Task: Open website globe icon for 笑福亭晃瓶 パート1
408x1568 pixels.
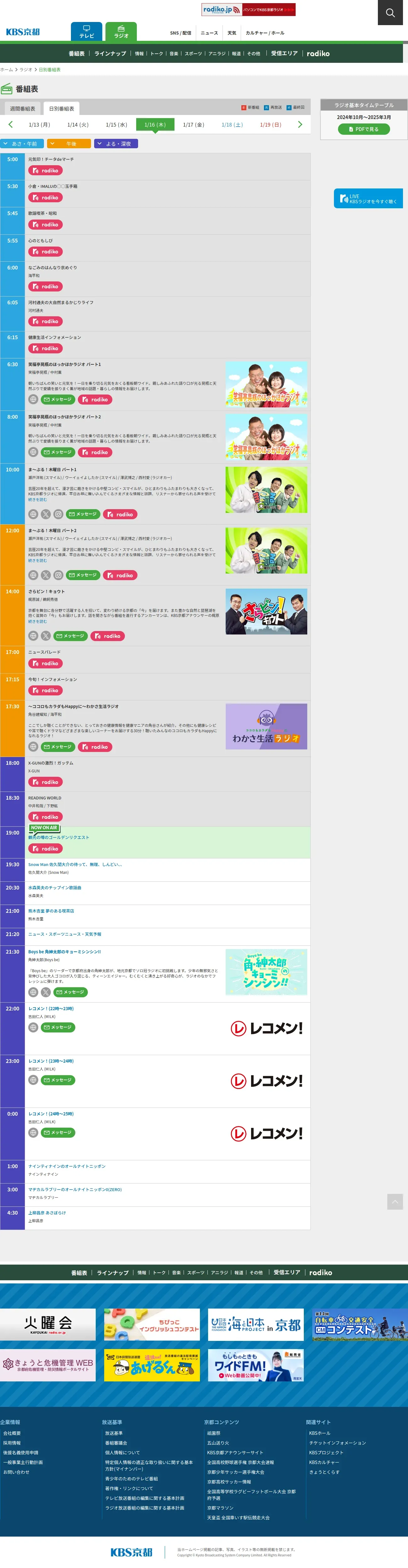Action: (x=34, y=399)
